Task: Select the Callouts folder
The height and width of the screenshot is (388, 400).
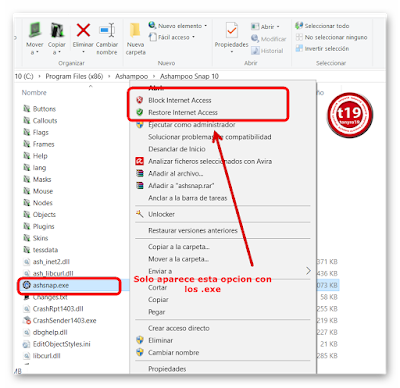Action: pos(40,120)
